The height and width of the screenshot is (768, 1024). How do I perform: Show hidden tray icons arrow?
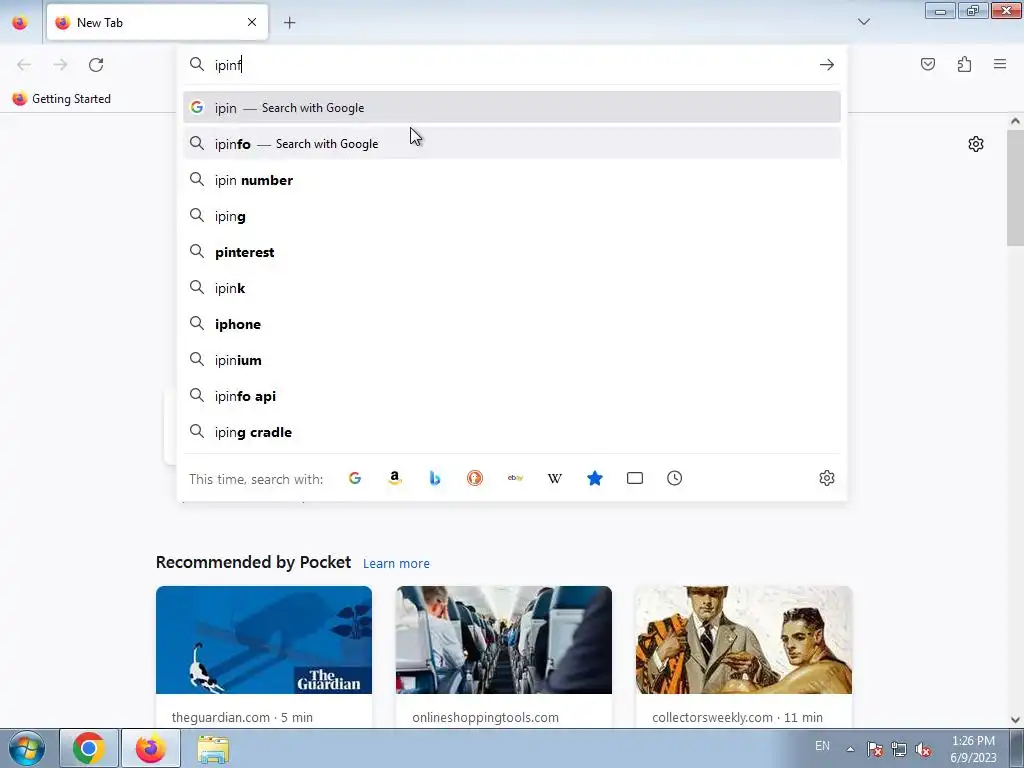point(850,749)
